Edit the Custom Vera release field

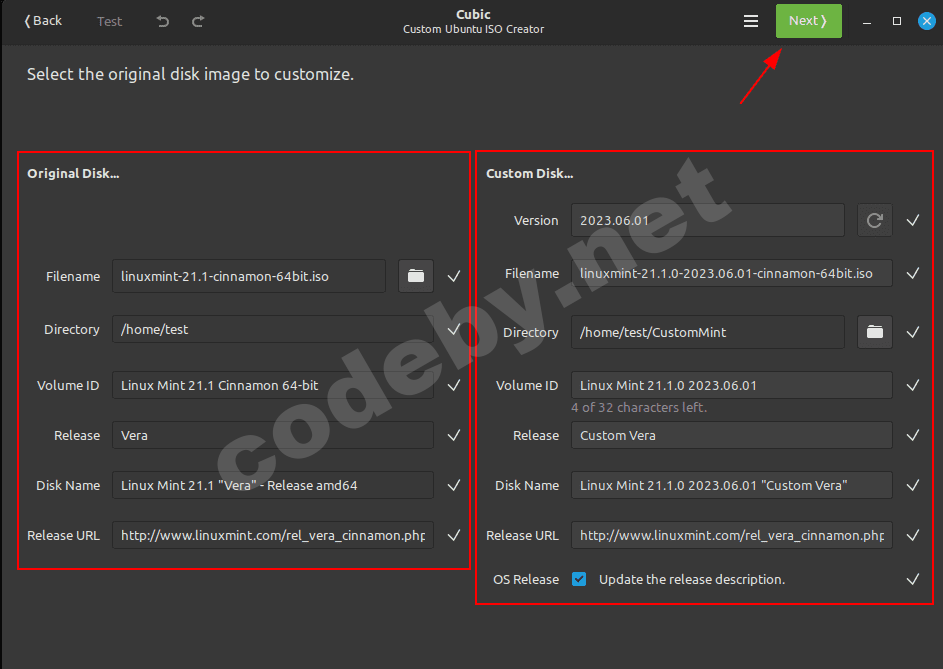[731, 435]
